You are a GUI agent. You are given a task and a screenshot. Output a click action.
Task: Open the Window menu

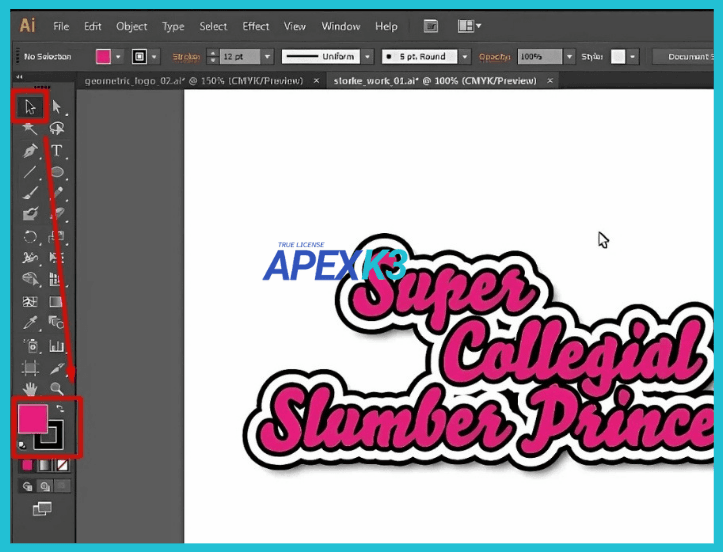(341, 27)
